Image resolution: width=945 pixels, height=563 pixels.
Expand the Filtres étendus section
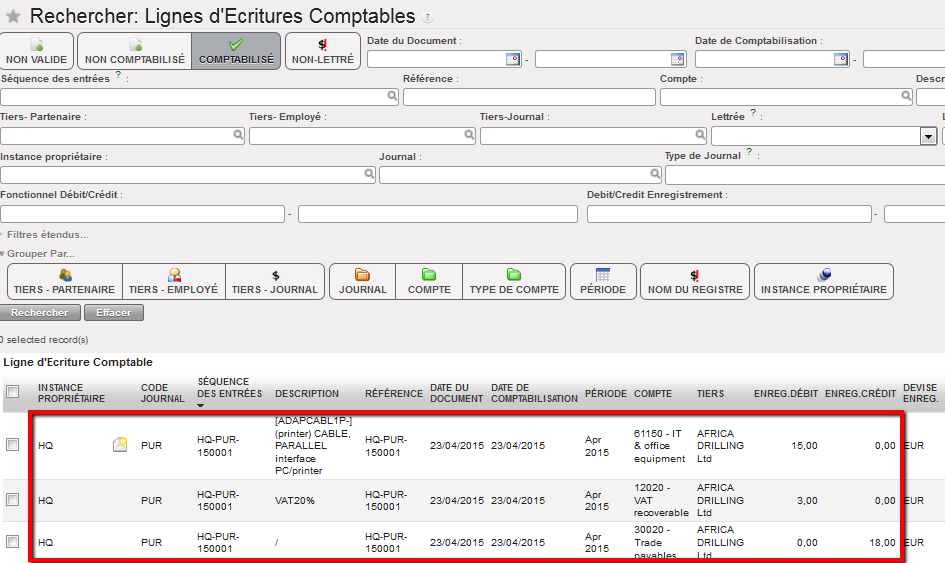point(46,235)
